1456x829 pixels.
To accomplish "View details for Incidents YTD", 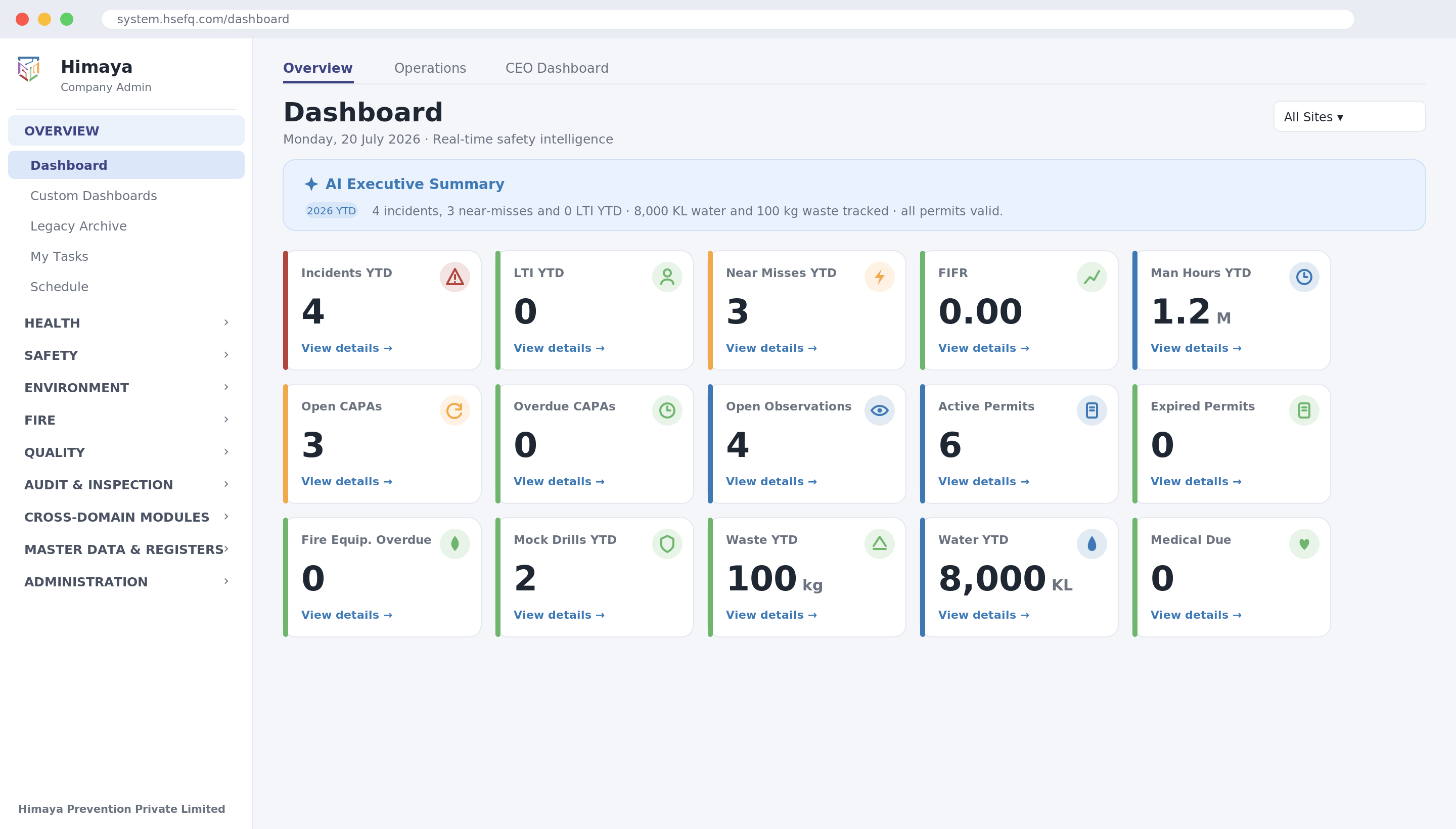I will [x=346, y=348].
